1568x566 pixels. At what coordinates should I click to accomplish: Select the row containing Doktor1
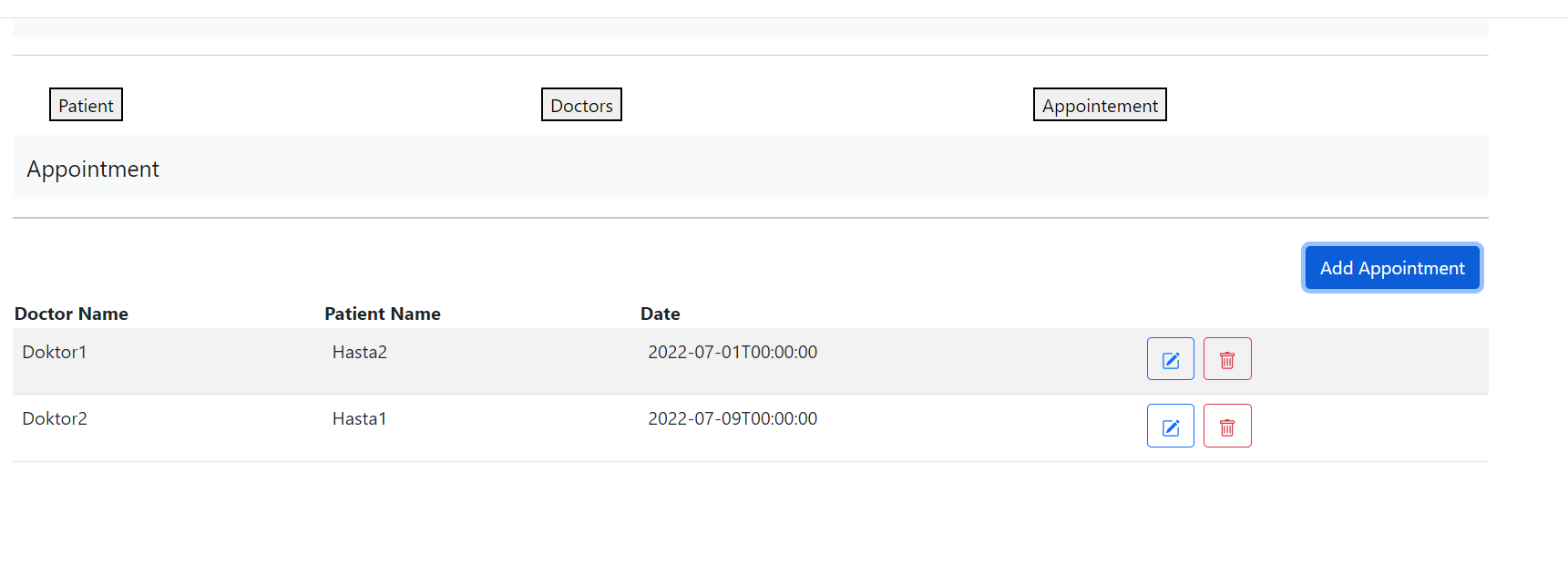pos(54,352)
